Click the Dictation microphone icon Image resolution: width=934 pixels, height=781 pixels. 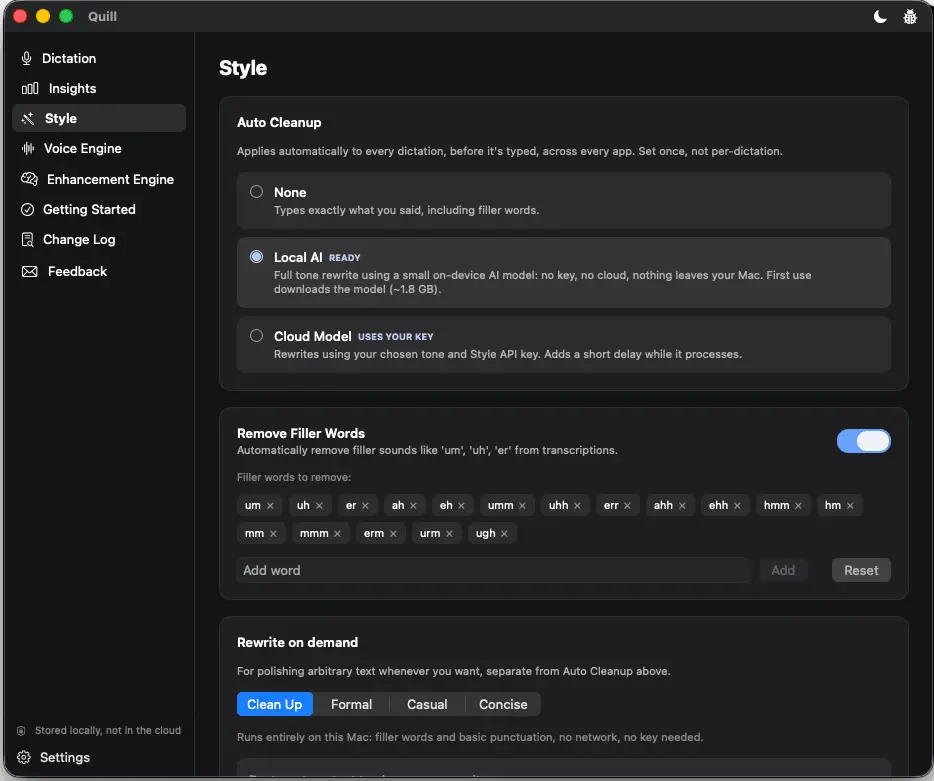(26, 58)
